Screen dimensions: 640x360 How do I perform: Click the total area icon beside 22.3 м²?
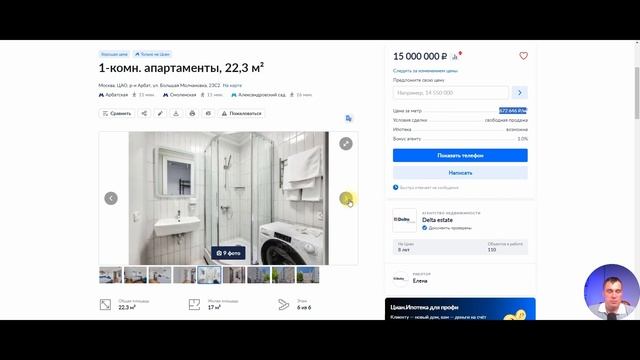[x=105, y=304]
